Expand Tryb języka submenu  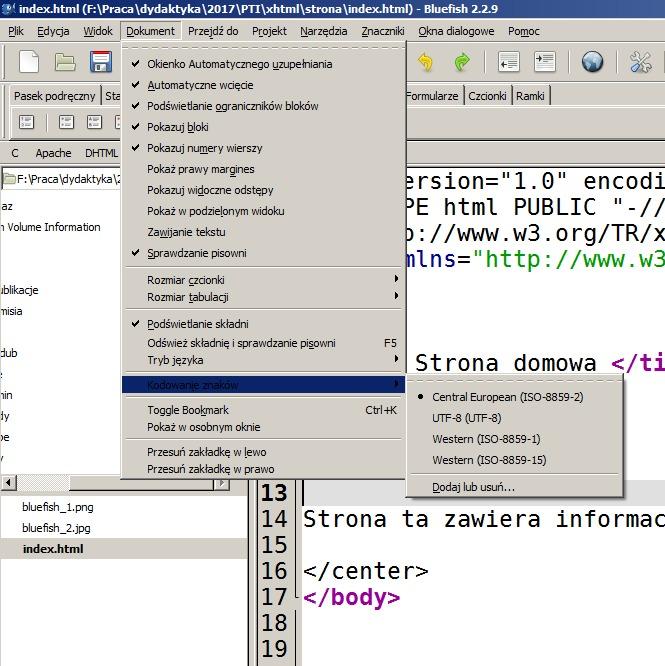(263, 360)
